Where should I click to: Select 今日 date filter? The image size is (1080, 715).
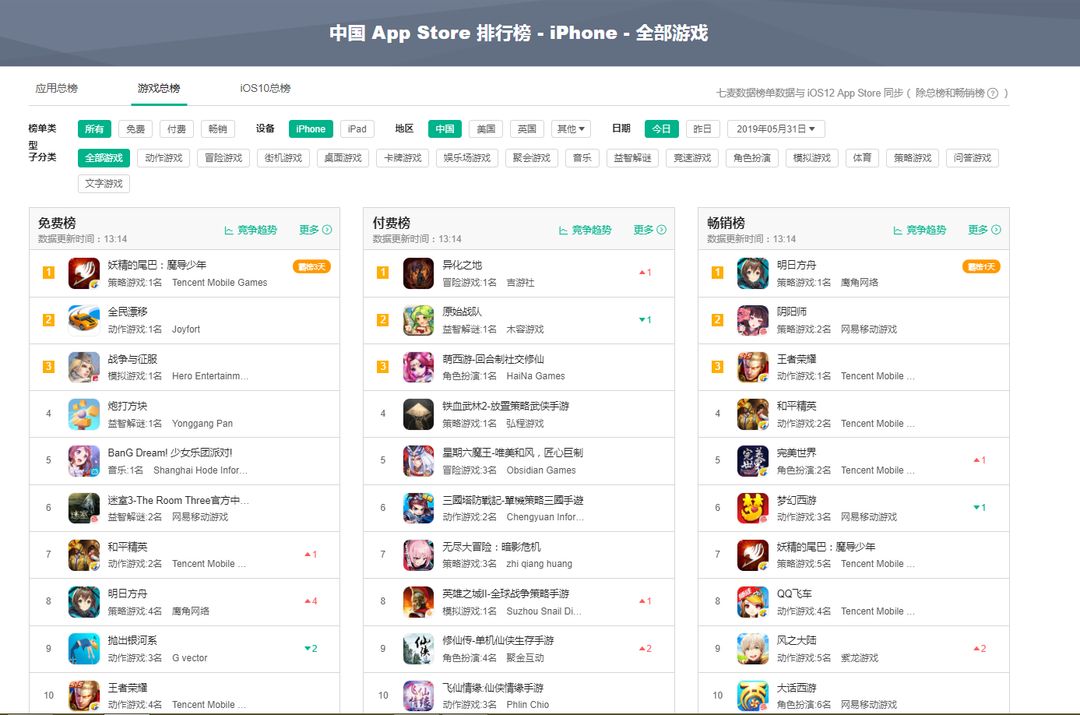point(662,129)
